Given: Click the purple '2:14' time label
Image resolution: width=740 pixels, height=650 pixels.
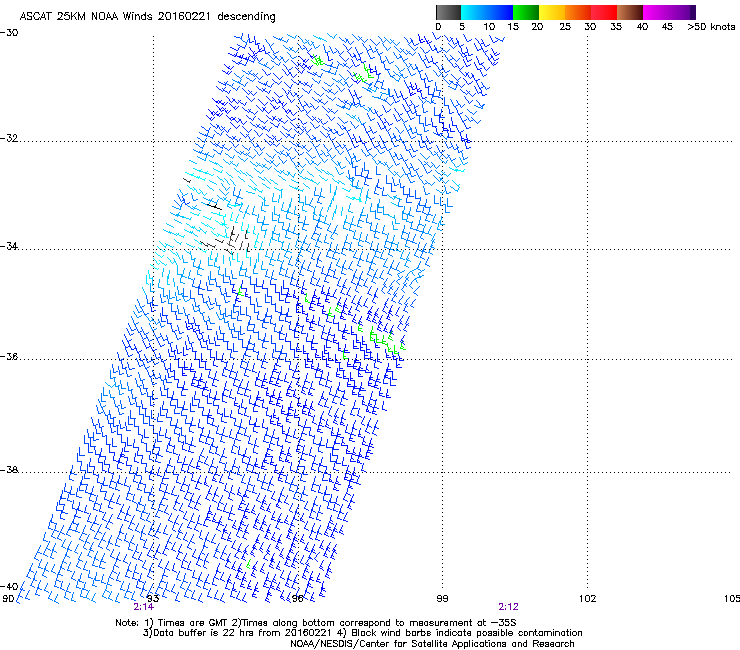Looking at the screenshot, I should [143, 607].
